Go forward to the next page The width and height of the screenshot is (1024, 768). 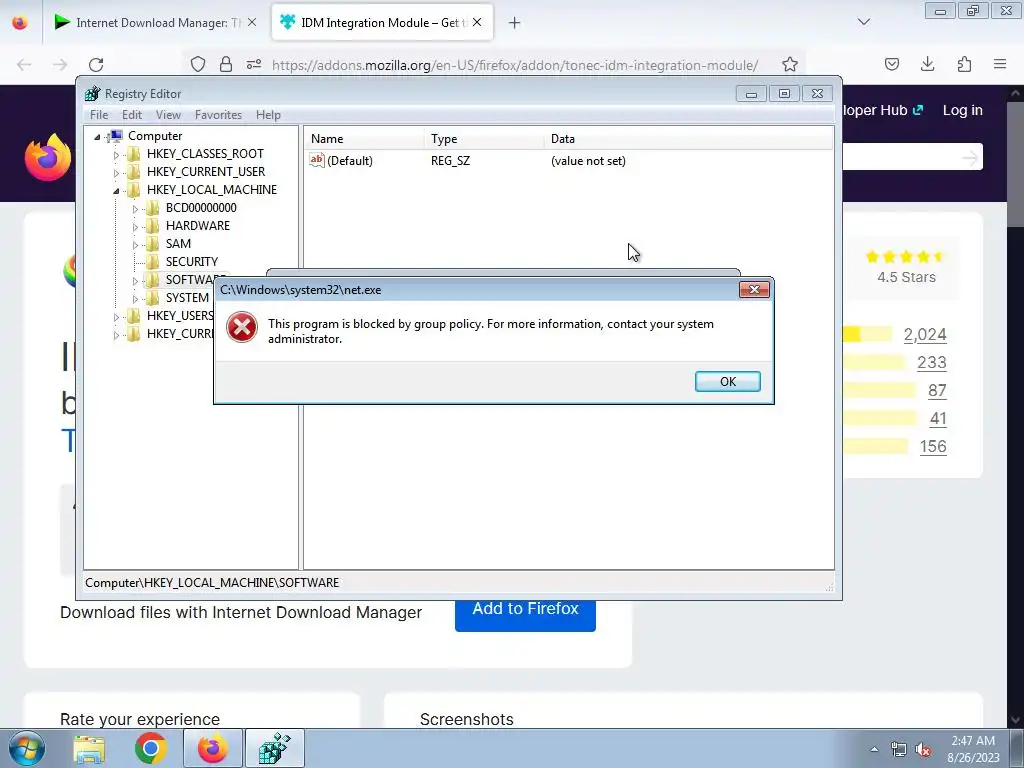[60, 65]
